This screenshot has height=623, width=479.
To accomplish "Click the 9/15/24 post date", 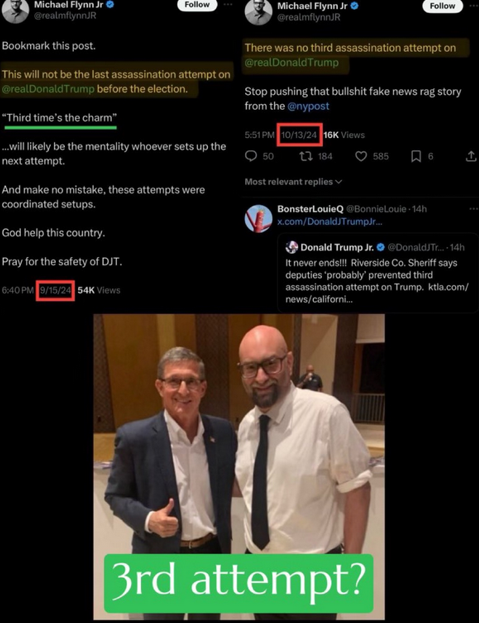I will click(55, 290).
